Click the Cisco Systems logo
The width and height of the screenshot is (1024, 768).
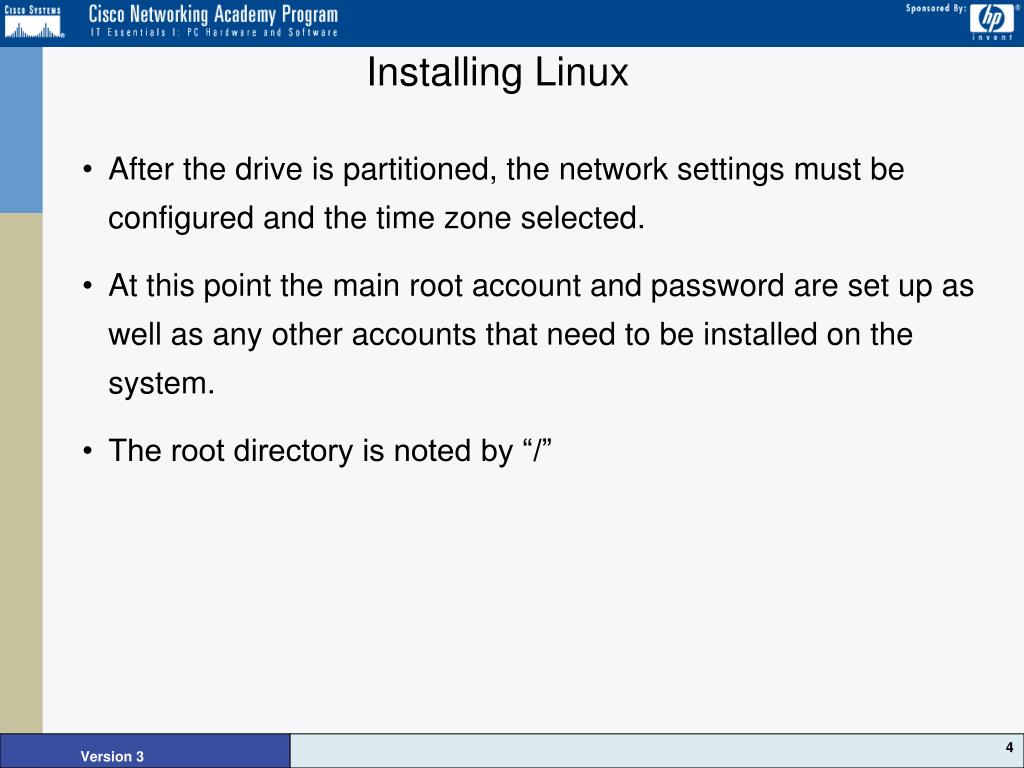coord(33,22)
